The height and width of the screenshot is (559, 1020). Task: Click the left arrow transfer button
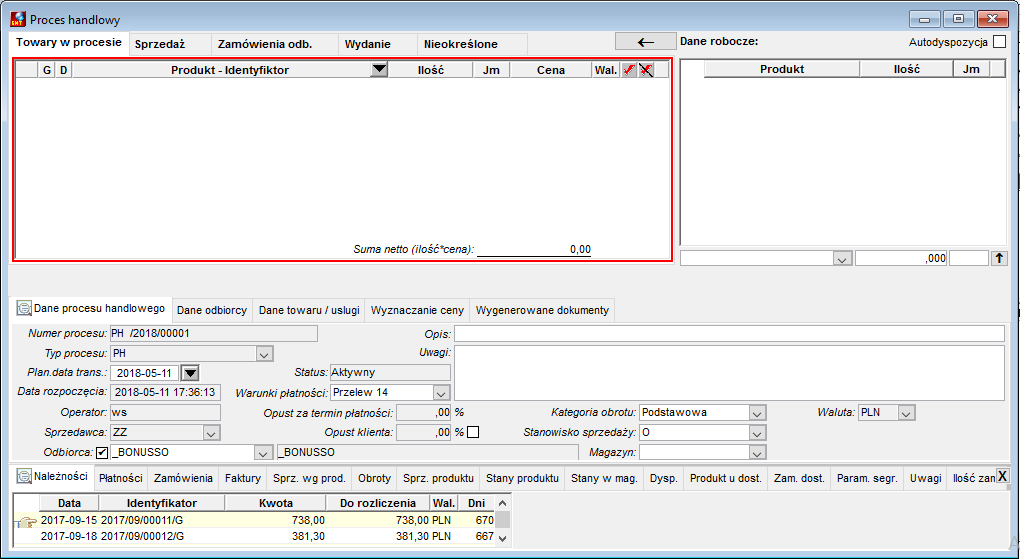point(645,42)
